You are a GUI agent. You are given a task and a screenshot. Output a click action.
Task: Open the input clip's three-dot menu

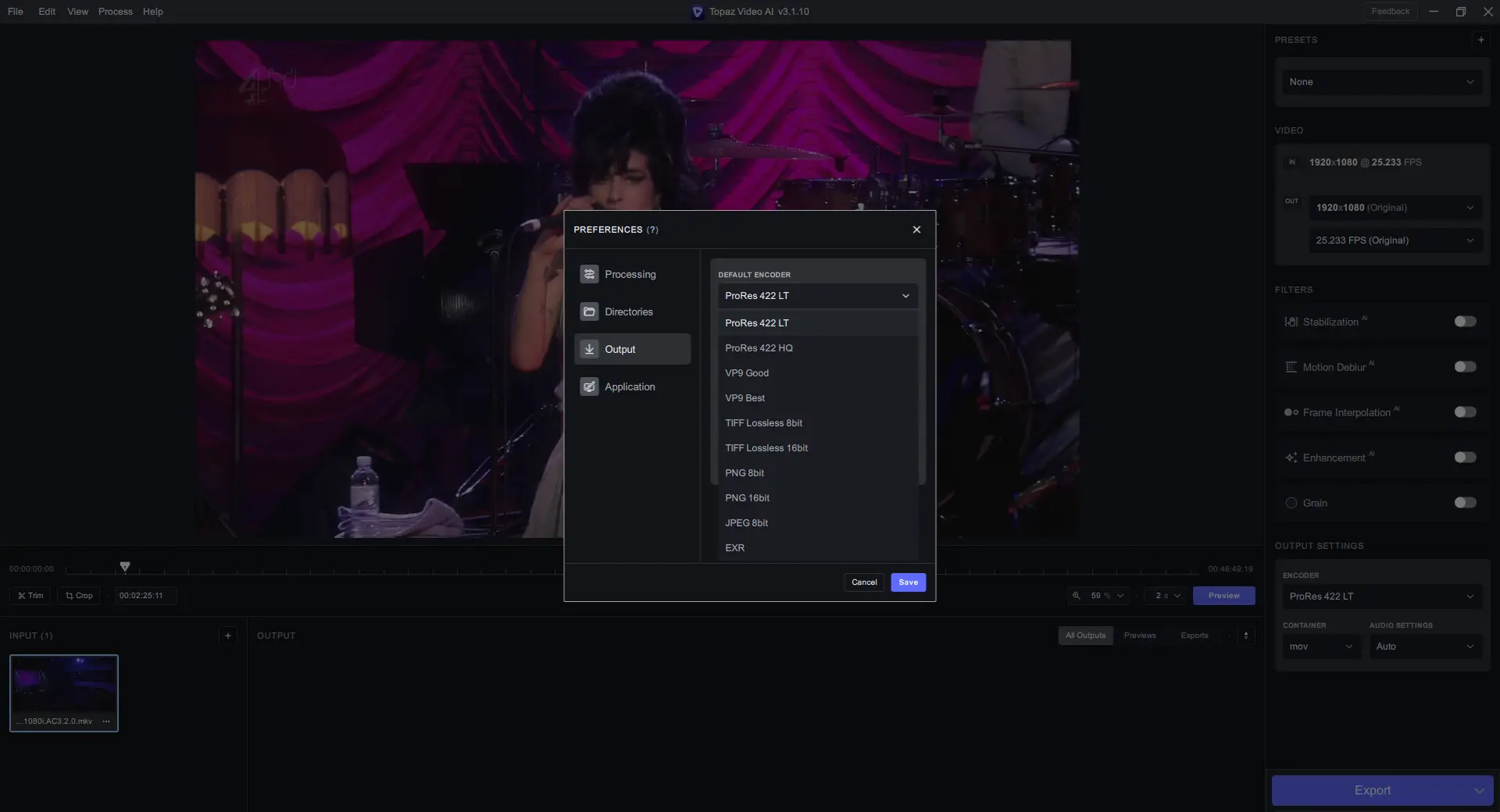tap(106, 721)
